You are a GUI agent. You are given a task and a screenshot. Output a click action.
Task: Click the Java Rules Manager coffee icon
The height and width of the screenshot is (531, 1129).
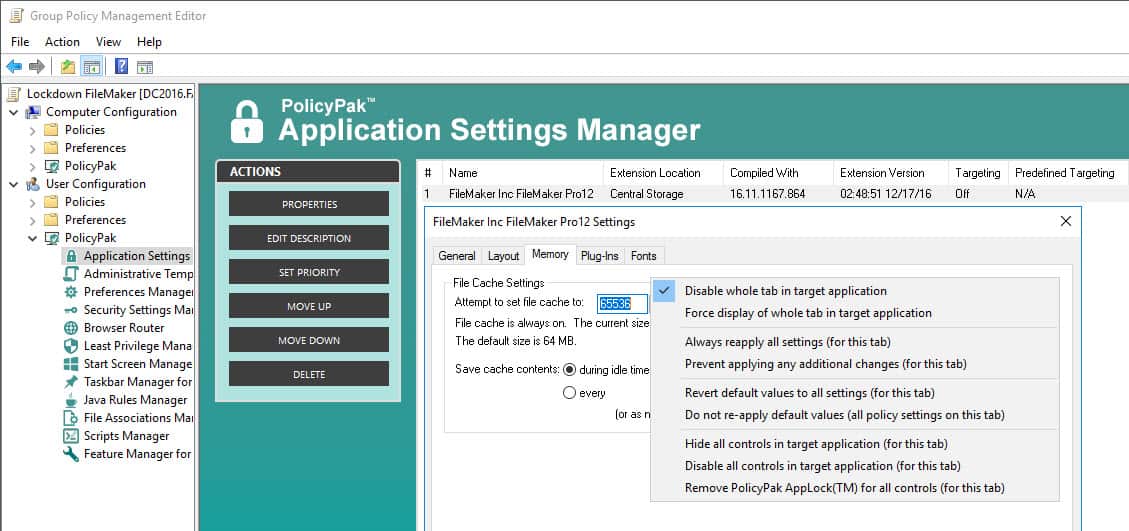point(71,400)
